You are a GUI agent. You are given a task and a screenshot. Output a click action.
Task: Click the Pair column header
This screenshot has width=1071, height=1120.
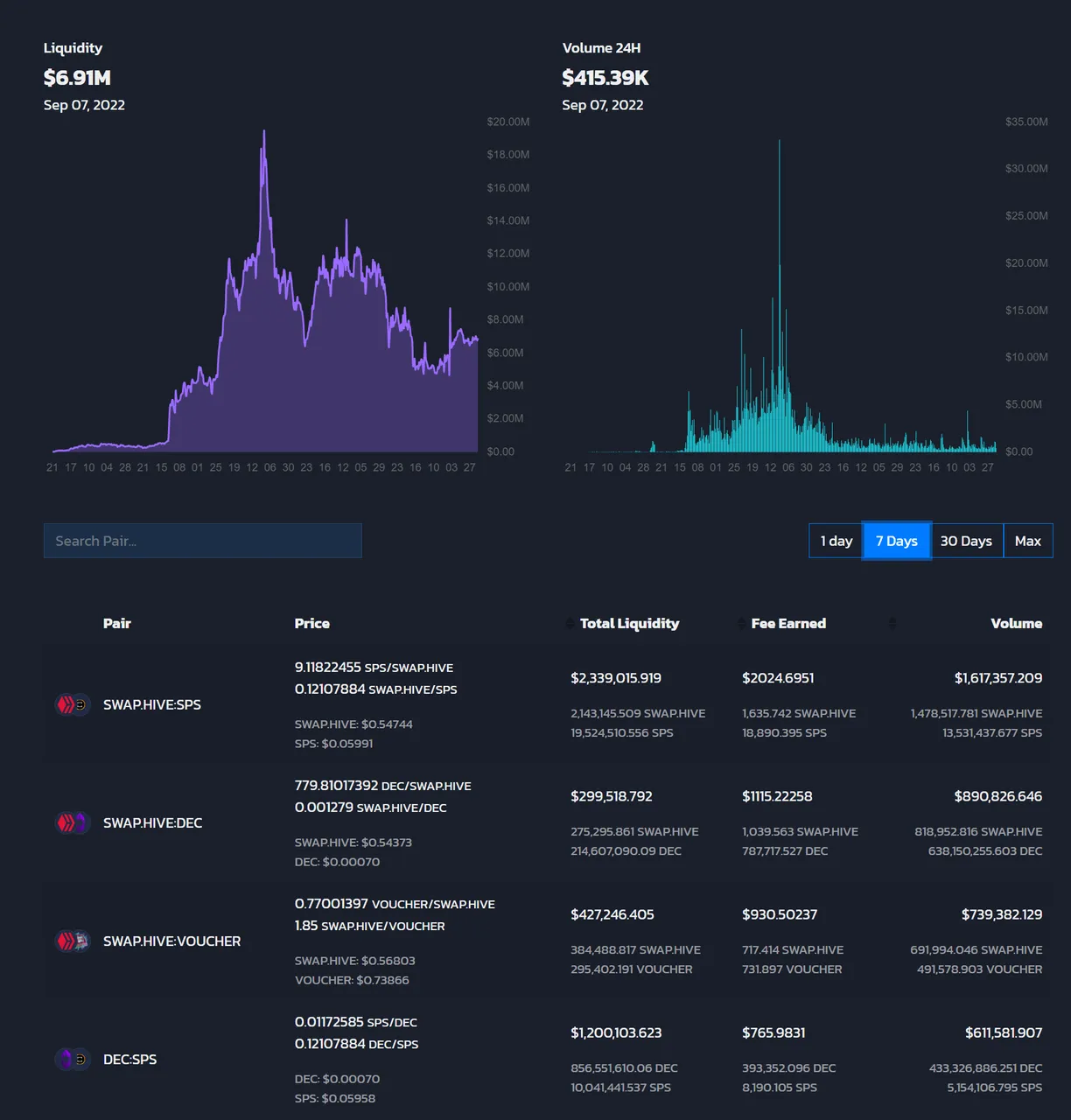[x=117, y=623]
